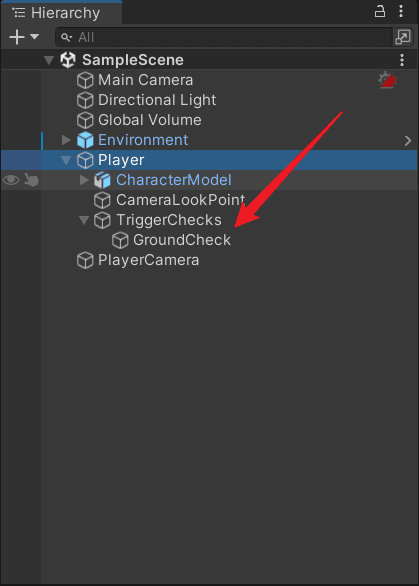Screen dimensions: 419x586
Task: Expand the Environment prefab arrow
Action: point(66,140)
